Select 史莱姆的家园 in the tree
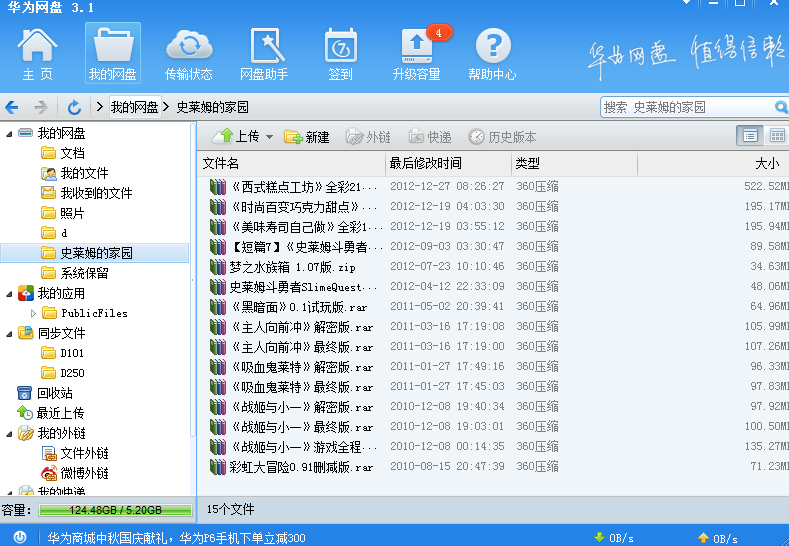Image resolution: width=789 pixels, height=546 pixels. (x=95, y=253)
